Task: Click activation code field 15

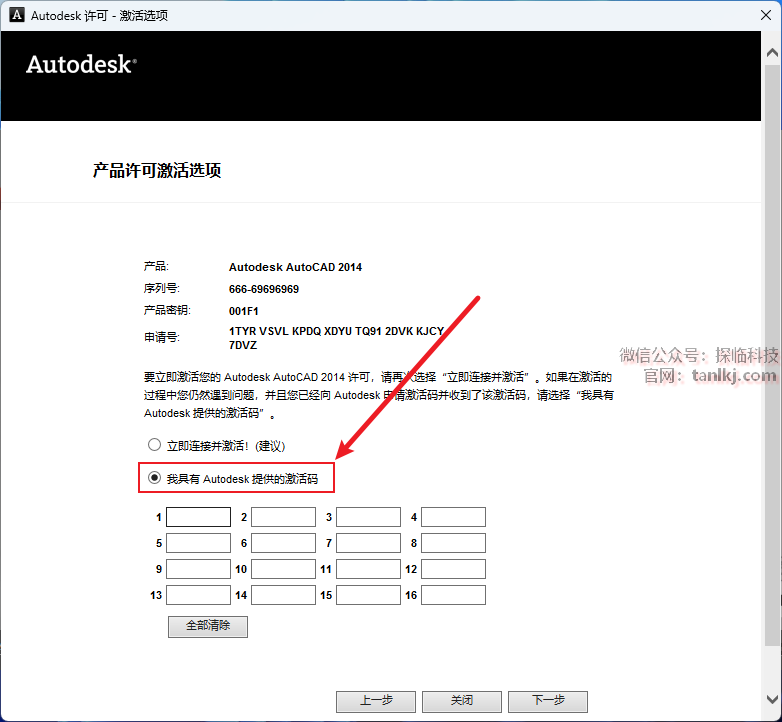Action: pos(369,595)
